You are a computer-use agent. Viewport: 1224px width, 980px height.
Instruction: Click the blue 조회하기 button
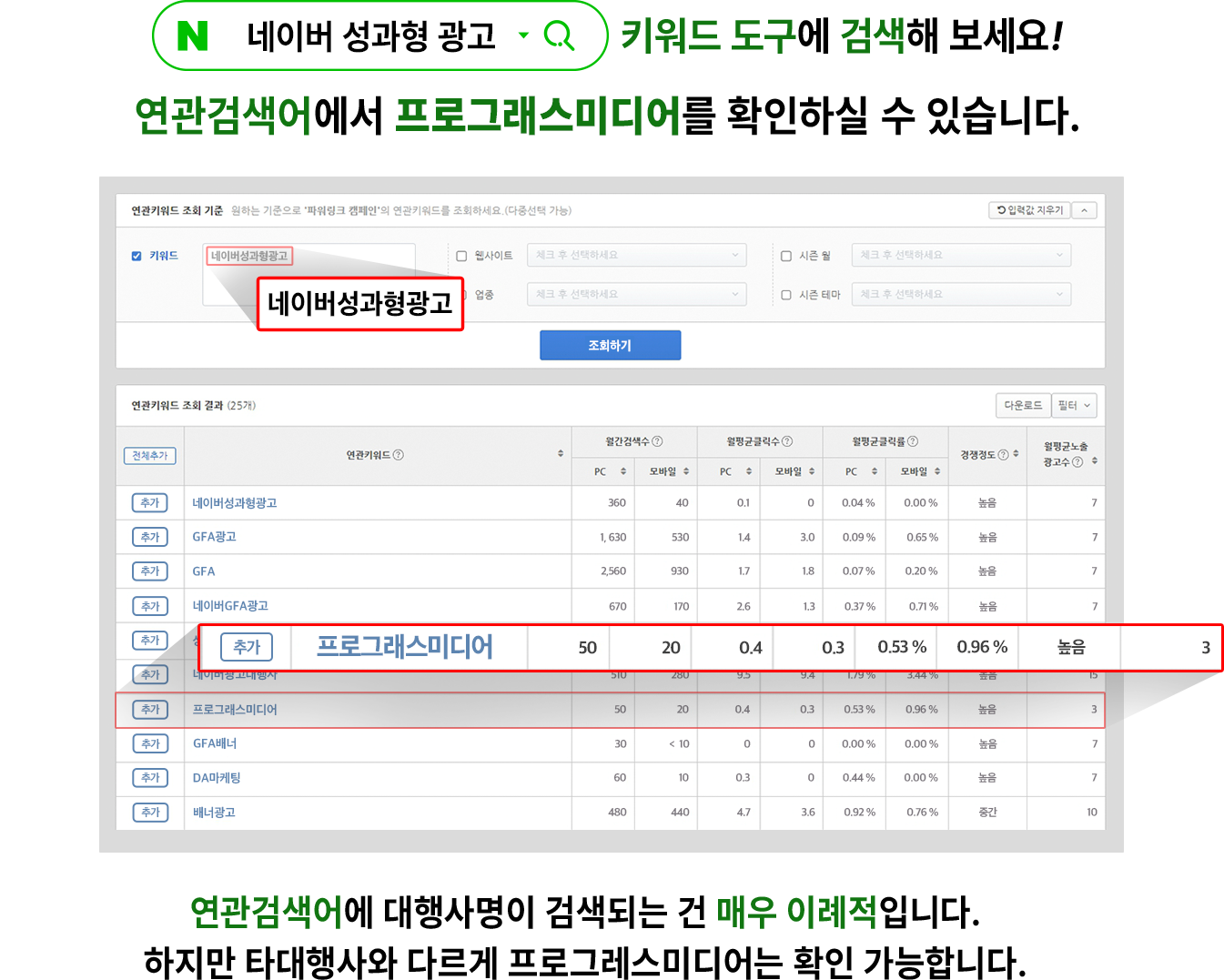coord(610,346)
